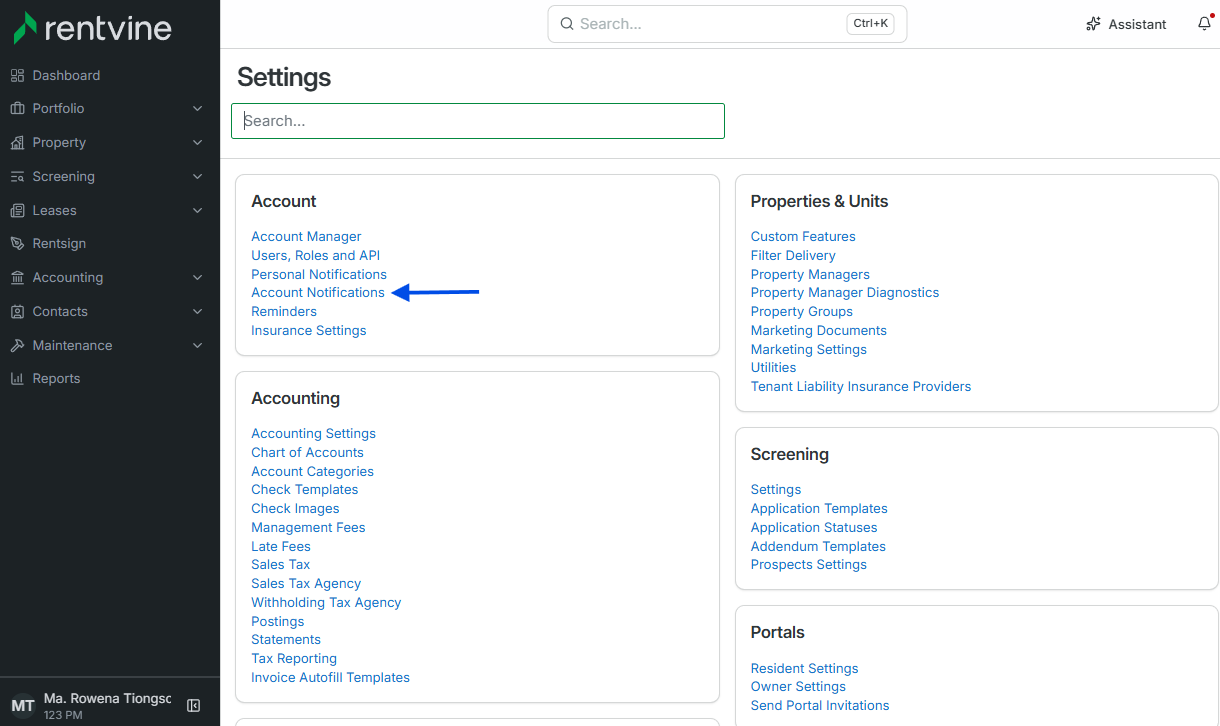This screenshot has height=726, width=1220.
Task: Click the Accounting bank icon
Action: [x=17, y=277]
